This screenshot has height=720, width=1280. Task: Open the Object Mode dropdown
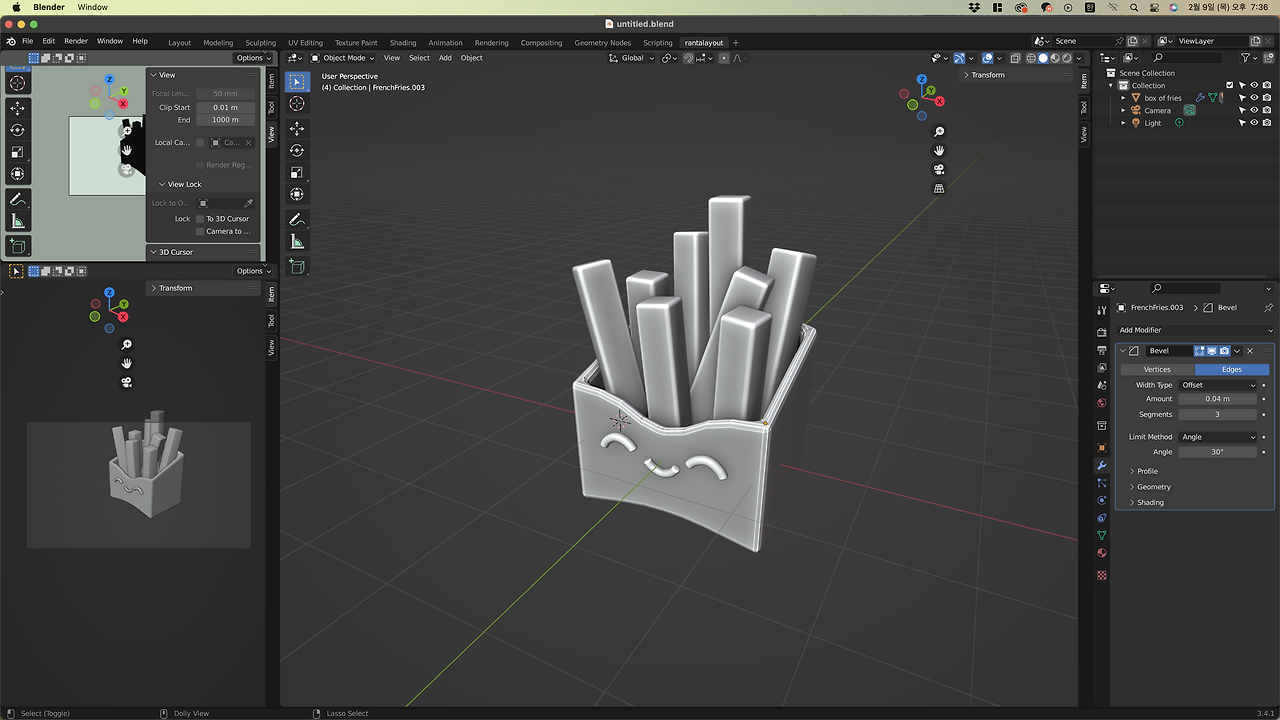344,58
